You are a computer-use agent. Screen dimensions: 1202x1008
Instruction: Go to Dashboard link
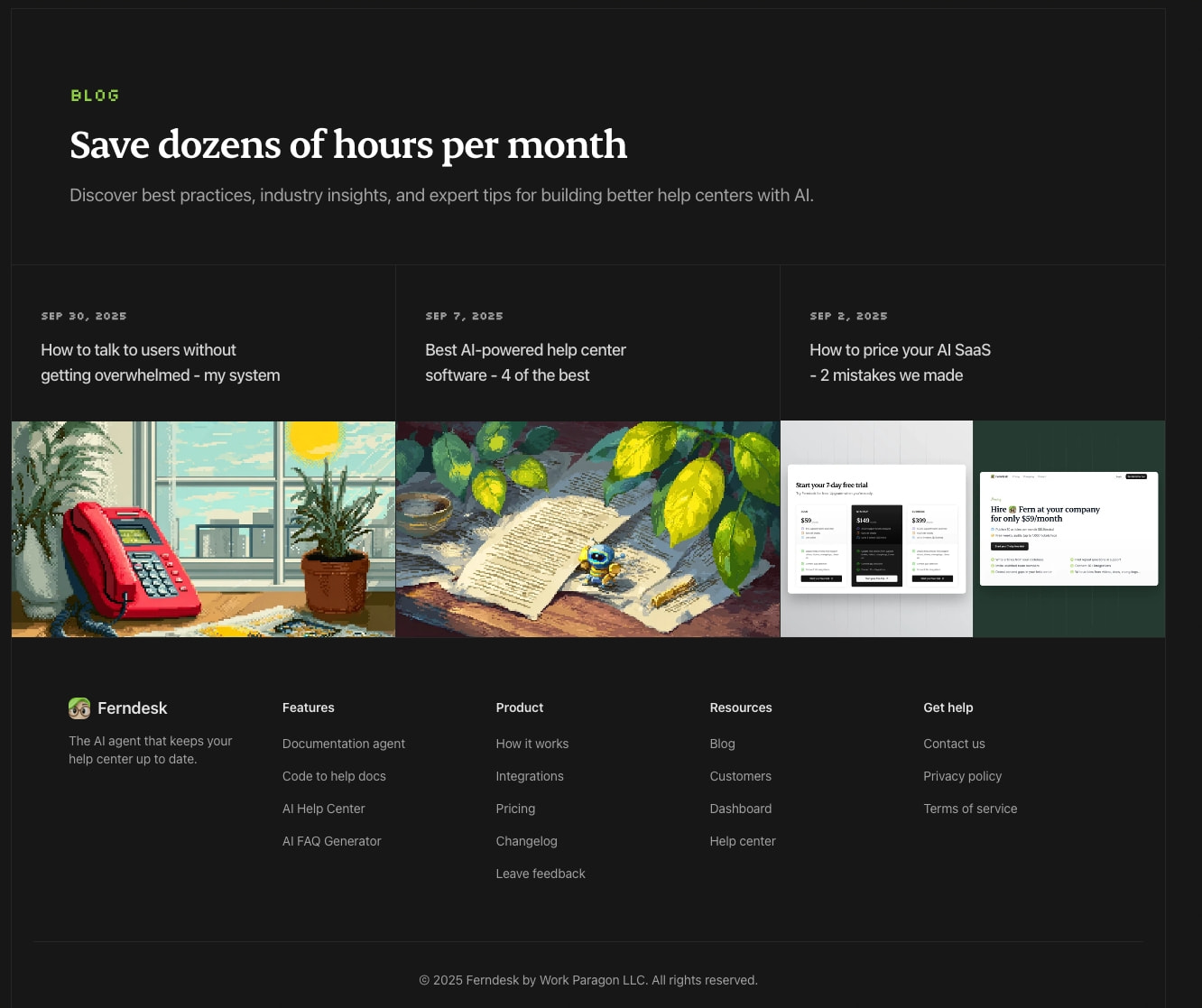(741, 809)
